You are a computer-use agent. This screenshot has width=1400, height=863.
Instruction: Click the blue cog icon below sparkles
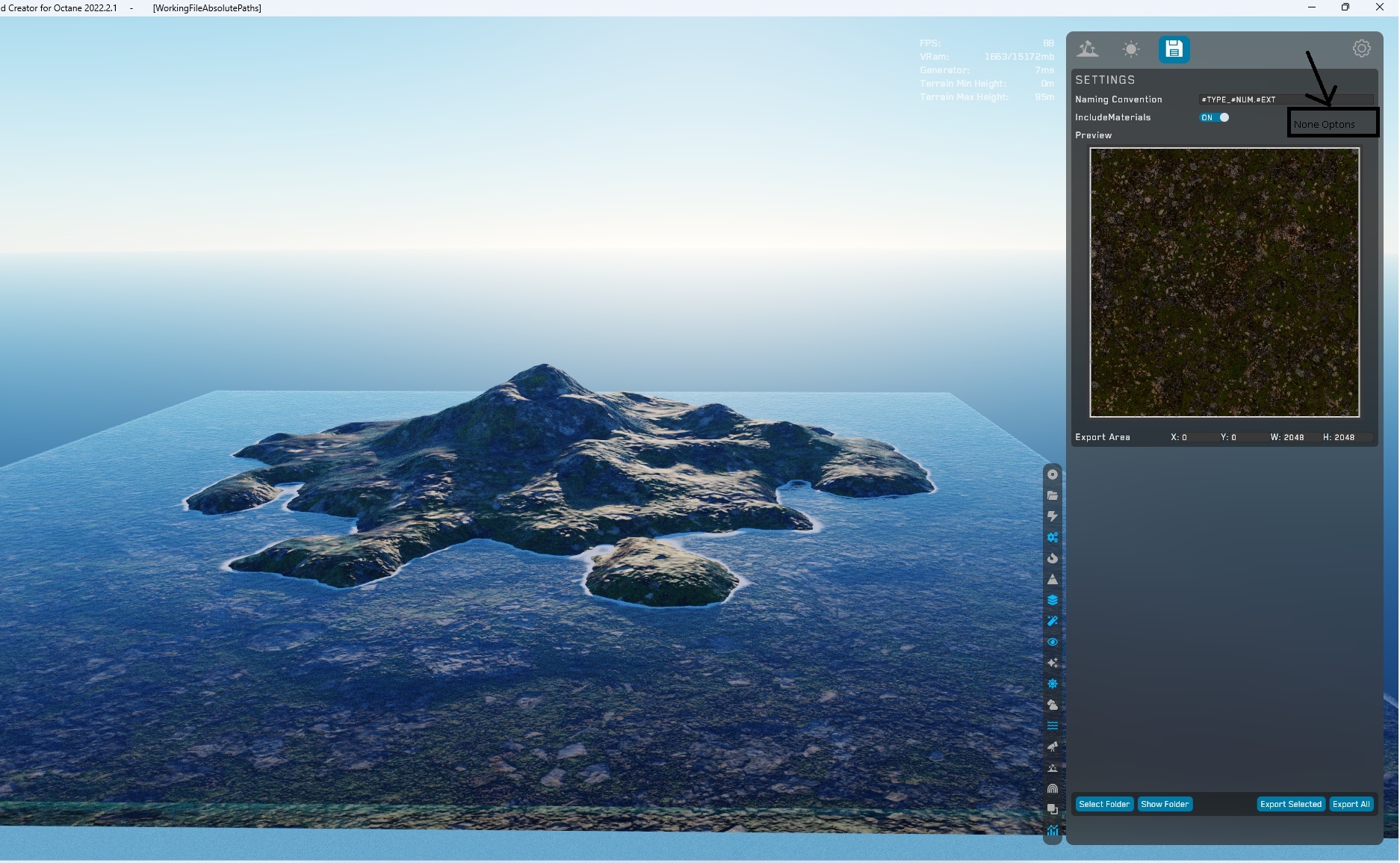1053,684
